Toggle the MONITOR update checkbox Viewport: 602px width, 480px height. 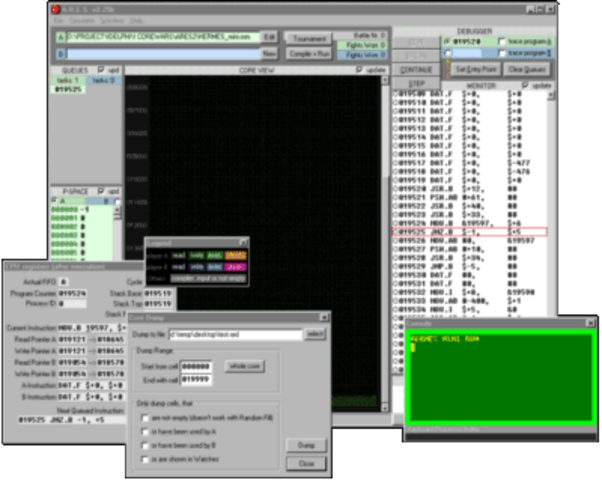point(525,85)
